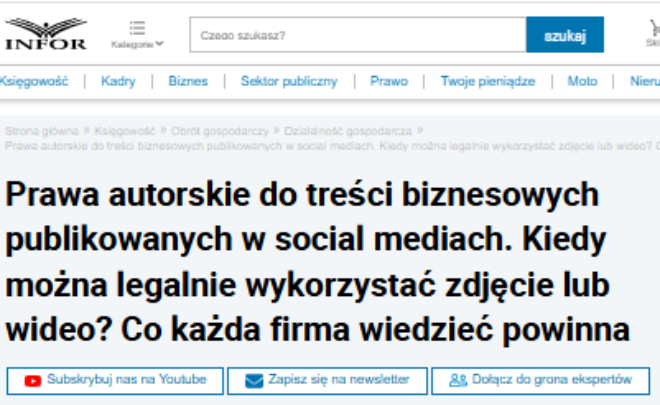Open the Kategorie hamburger menu icon
660x405 pixels.
click(137, 27)
